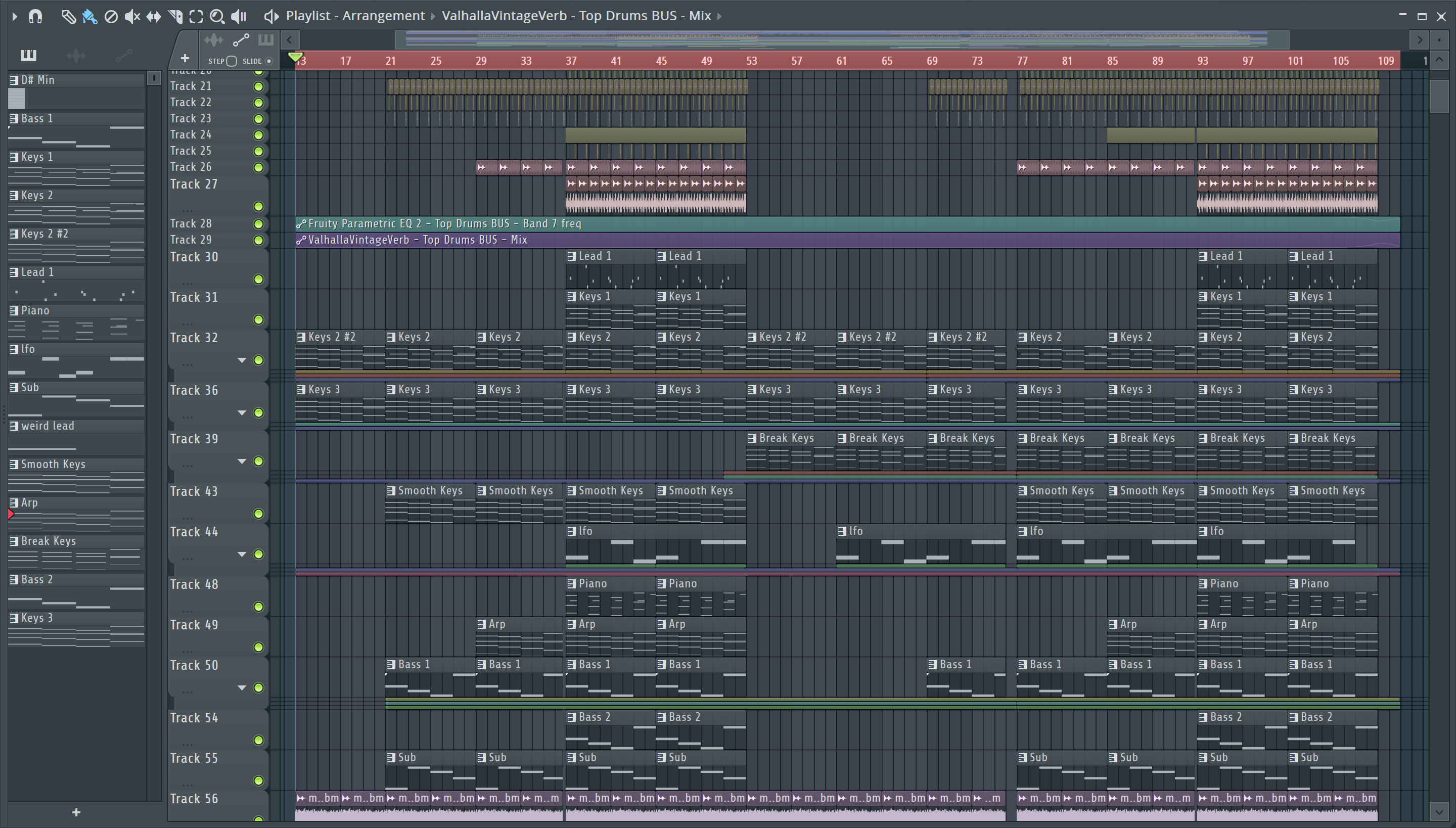Select the Delete tool
Image resolution: width=1456 pixels, height=828 pixels.
[111, 17]
